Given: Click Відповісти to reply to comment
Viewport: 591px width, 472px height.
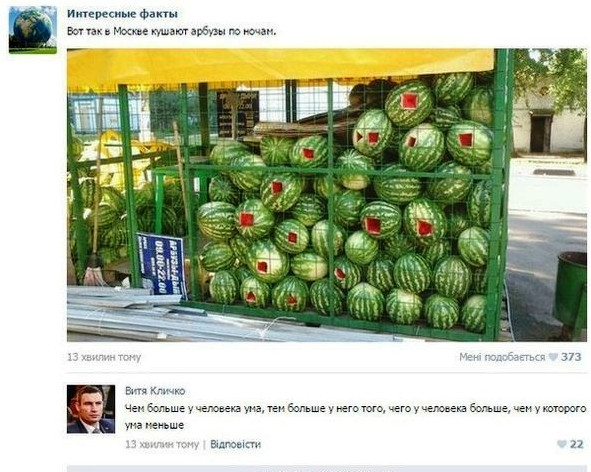Looking at the screenshot, I should [235, 444].
